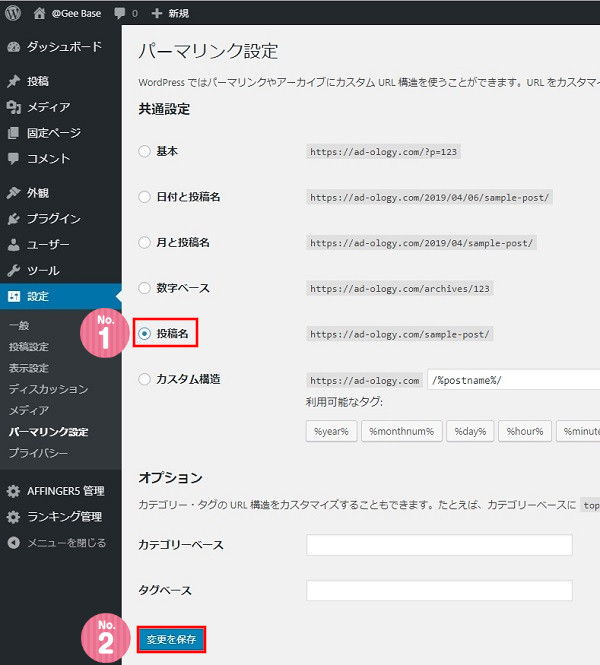Go to 投稿設定 submenu
Viewport: 600px width, 665px height.
coord(29,347)
